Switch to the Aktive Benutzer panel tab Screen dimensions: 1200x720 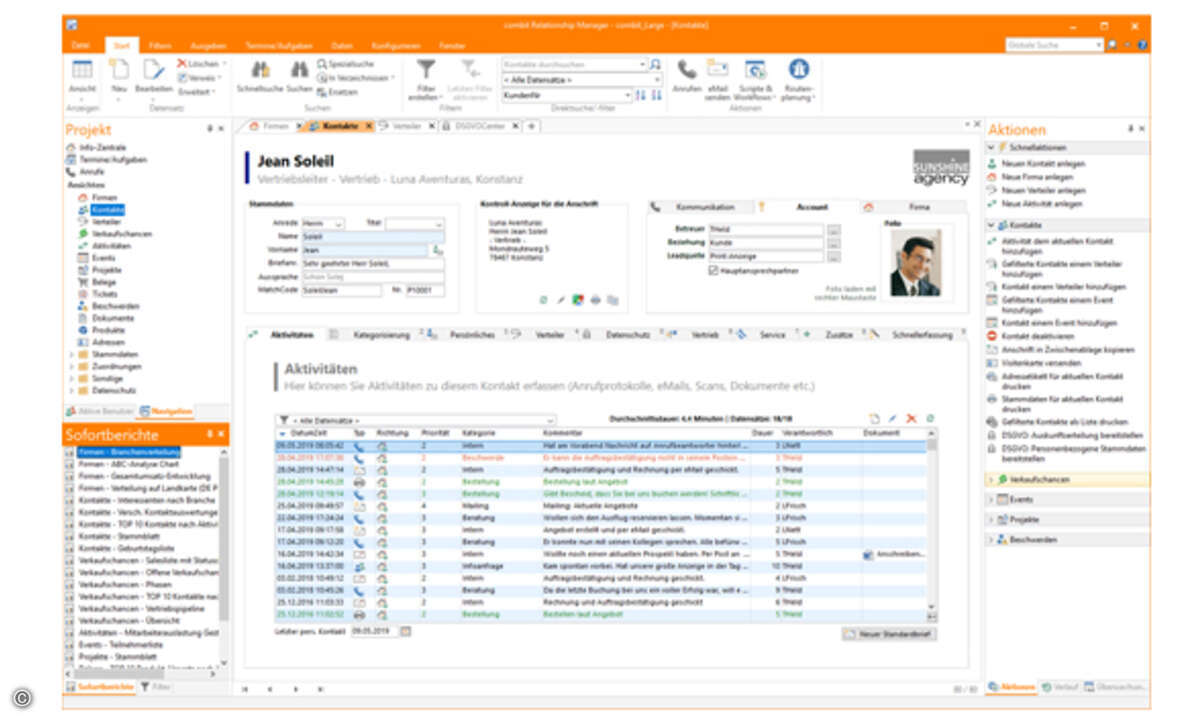pos(100,411)
